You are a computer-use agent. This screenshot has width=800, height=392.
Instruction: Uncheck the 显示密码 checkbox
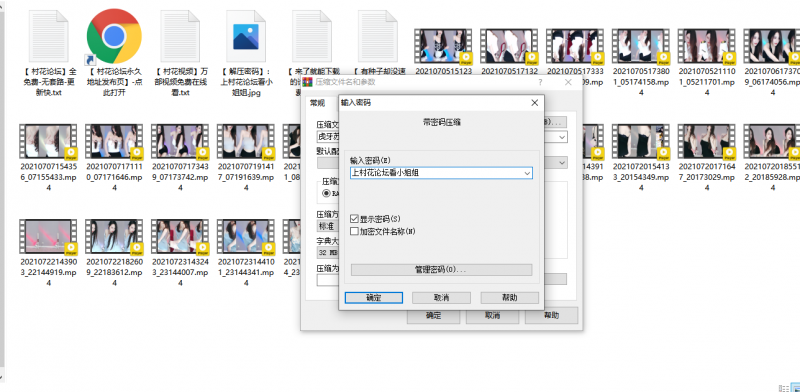tap(355, 219)
